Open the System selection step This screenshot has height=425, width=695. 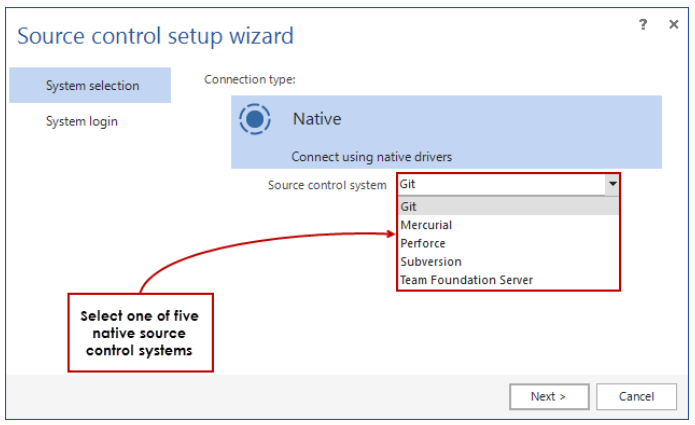pos(90,85)
